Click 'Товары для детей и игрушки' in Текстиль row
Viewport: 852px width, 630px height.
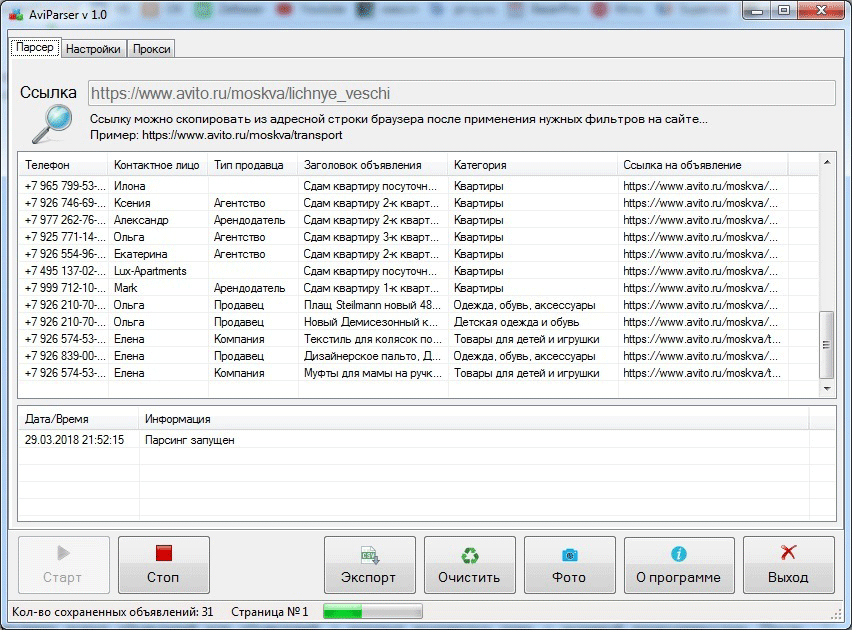coord(527,339)
